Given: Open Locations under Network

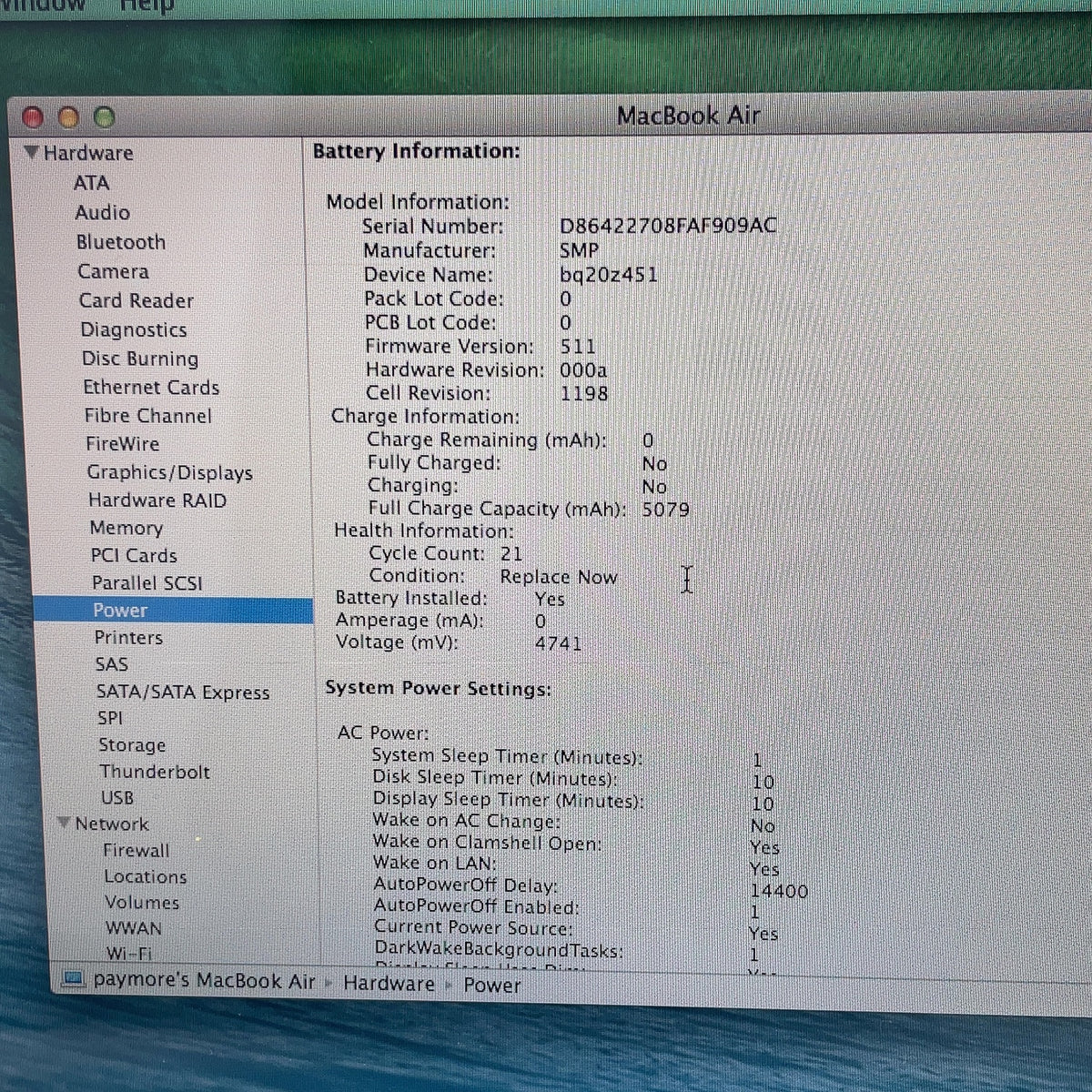Looking at the screenshot, I should 145,877.
